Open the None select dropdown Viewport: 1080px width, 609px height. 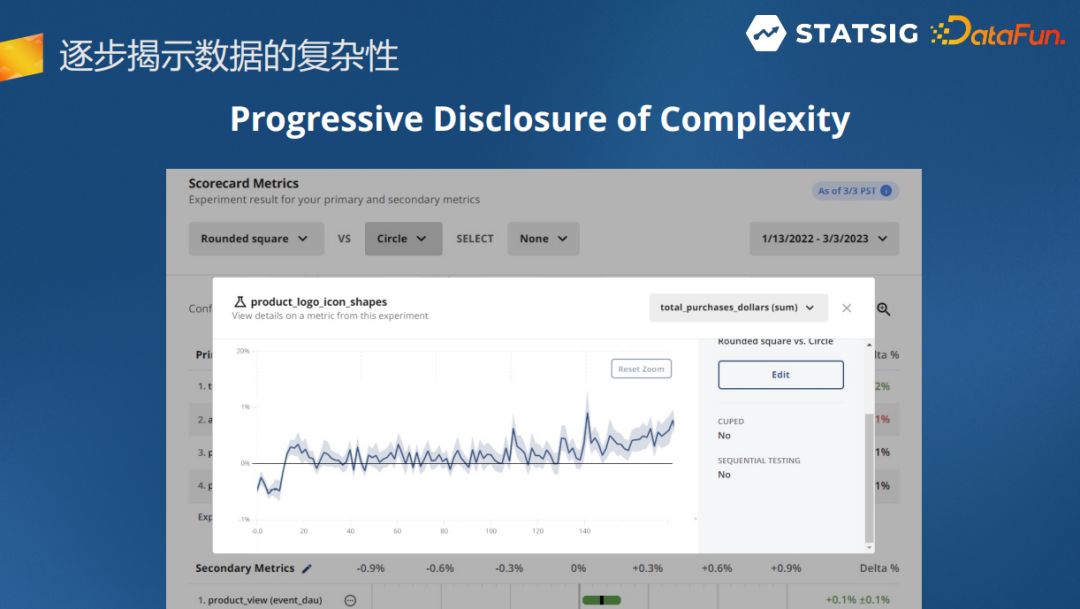click(x=543, y=239)
